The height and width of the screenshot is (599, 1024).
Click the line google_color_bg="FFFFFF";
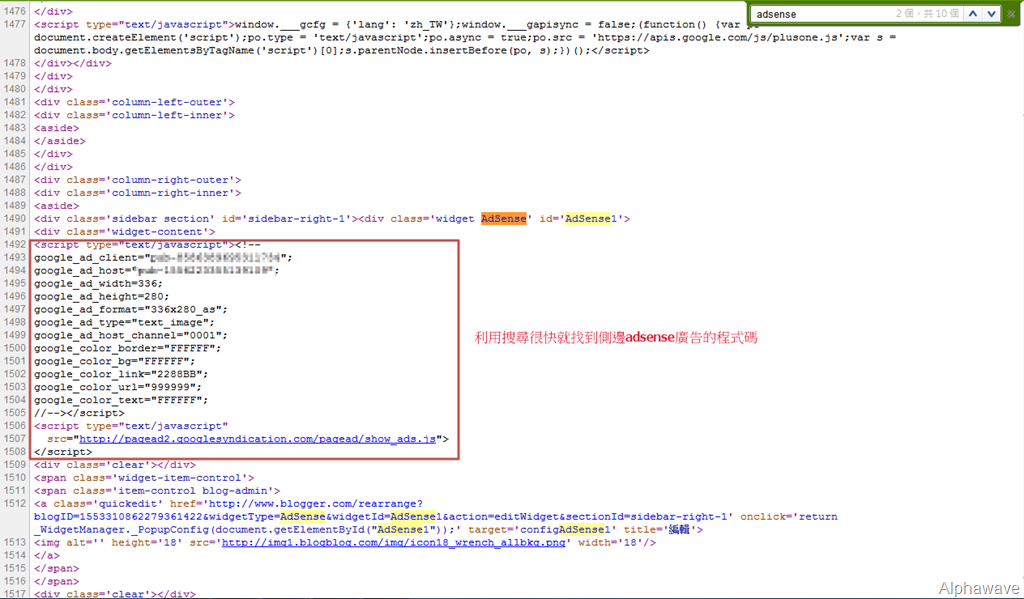click(114, 361)
